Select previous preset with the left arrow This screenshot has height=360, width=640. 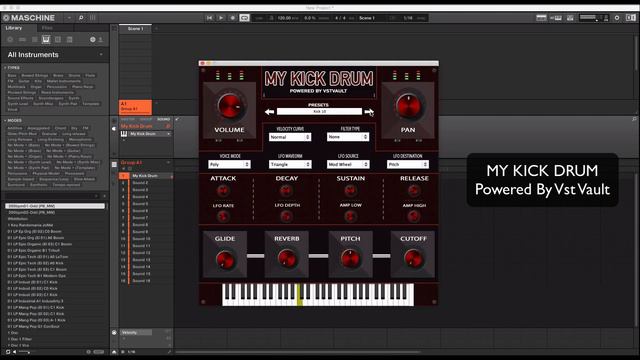269,111
